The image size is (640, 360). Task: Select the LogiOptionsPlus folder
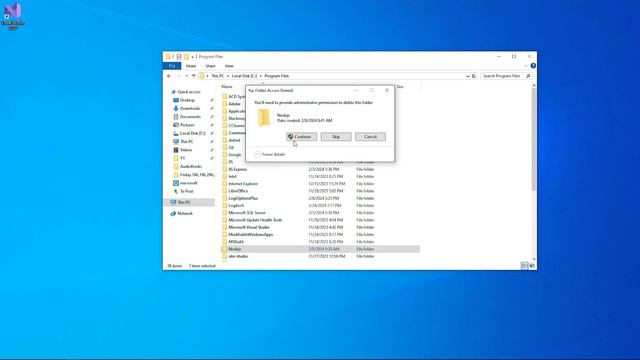pos(243,198)
